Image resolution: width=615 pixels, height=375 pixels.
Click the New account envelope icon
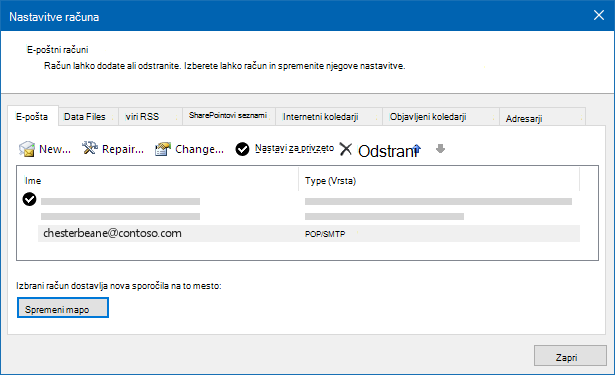[27, 149]
